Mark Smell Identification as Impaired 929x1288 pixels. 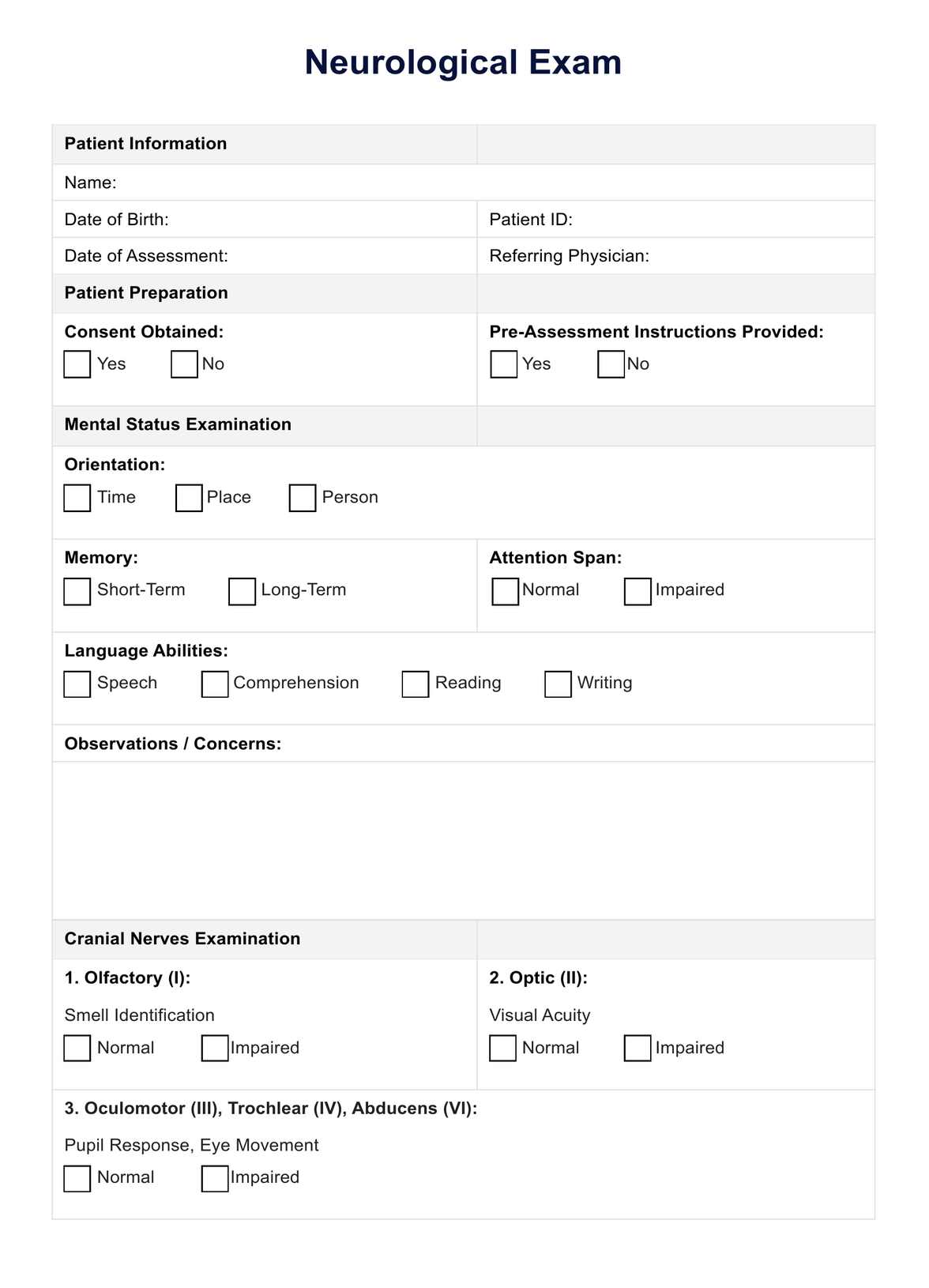(215, 1048)
